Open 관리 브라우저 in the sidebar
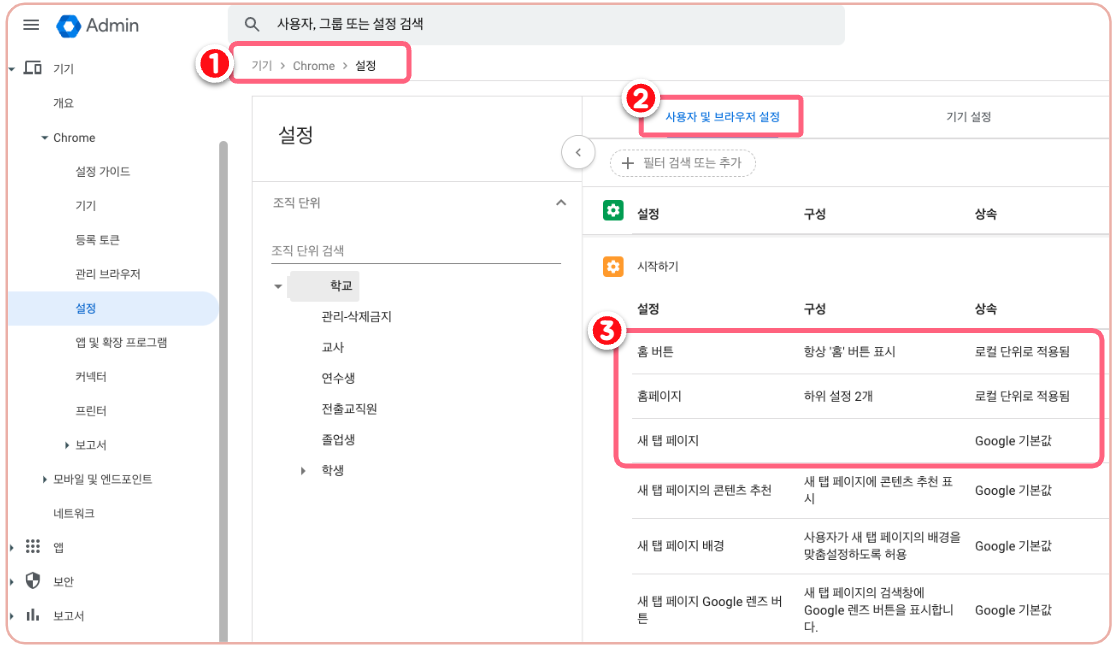1116x648 pixels. tap(108, 274)
